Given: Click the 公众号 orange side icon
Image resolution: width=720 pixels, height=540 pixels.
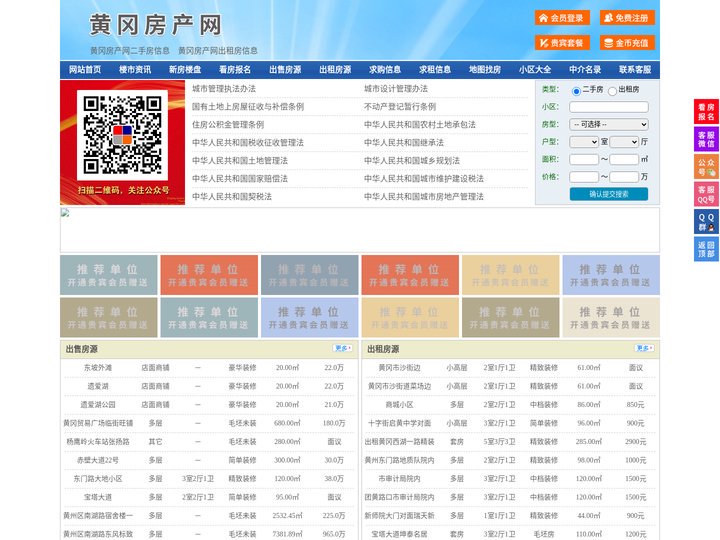Looking at the screenshot, I should click(706, 167).
